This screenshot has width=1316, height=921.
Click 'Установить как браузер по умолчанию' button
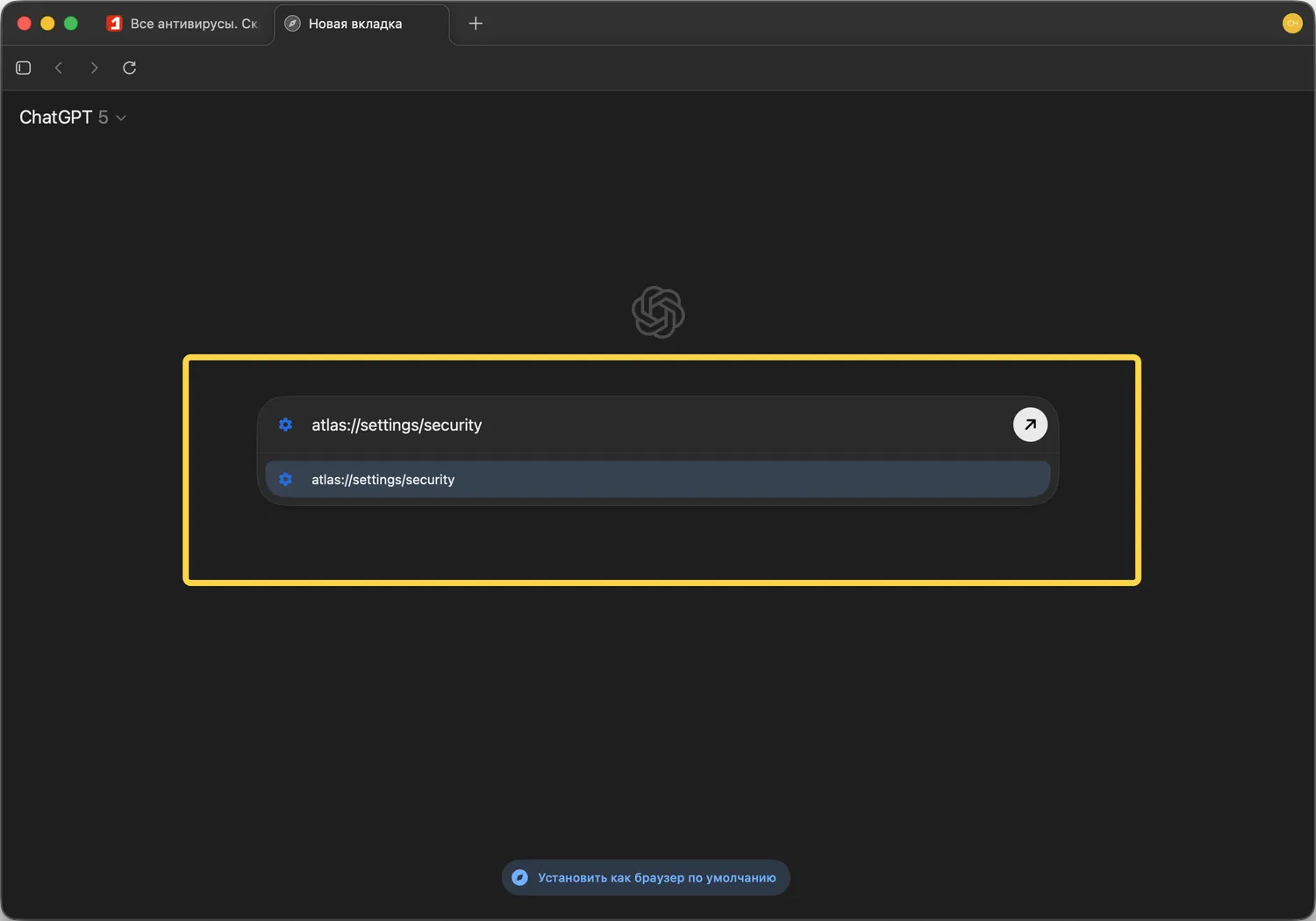[x=646, y=877]
